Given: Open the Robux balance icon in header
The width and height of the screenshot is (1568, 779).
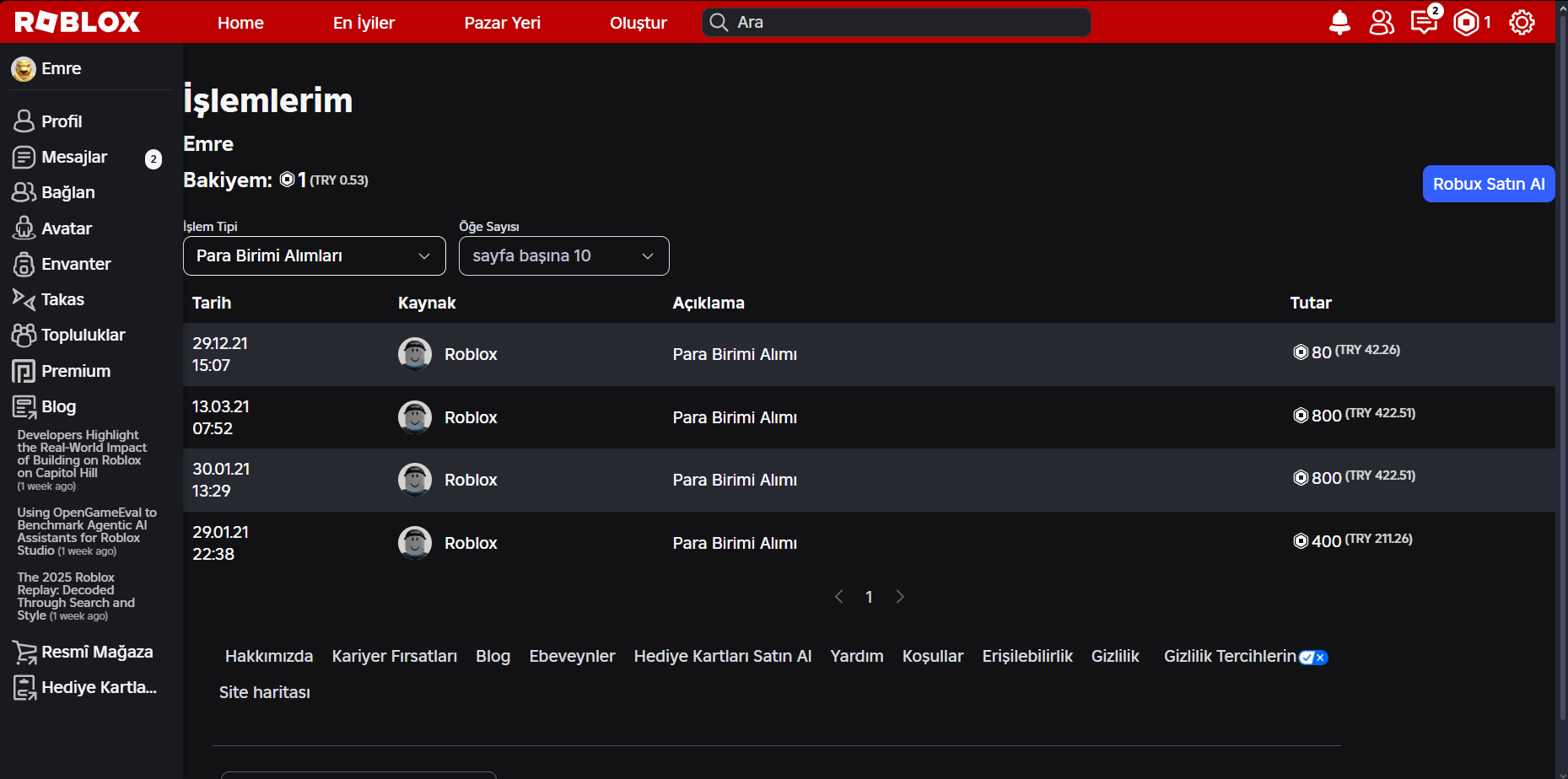Looking at the screenshot, I should click(x=1466, y=23).
